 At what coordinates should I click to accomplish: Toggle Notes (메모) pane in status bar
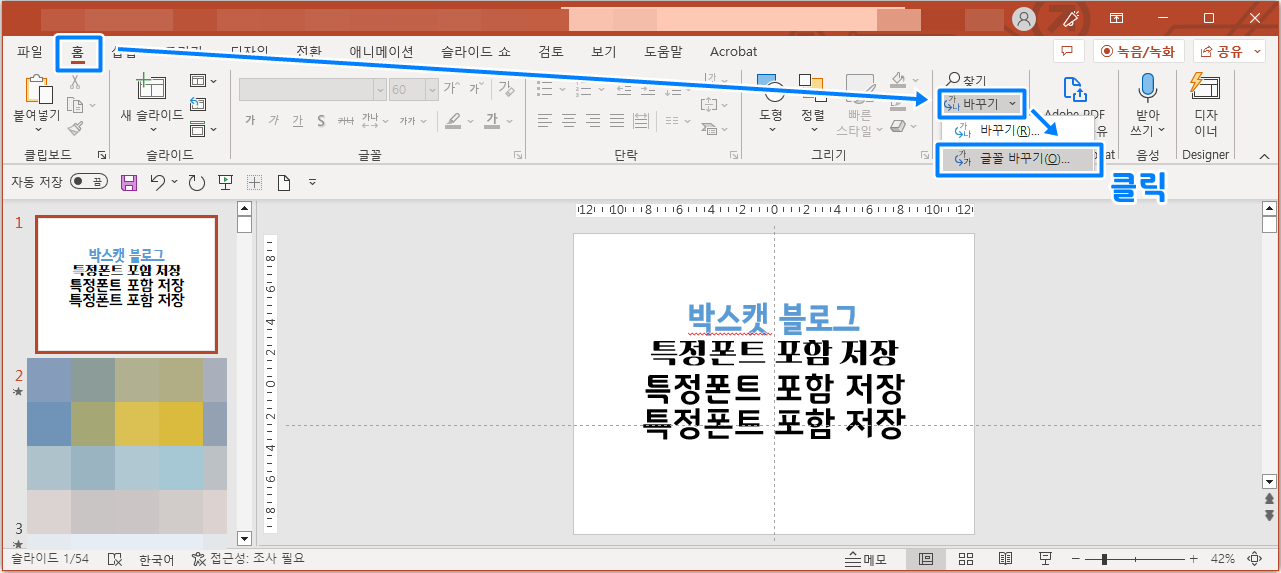(867, 559)
